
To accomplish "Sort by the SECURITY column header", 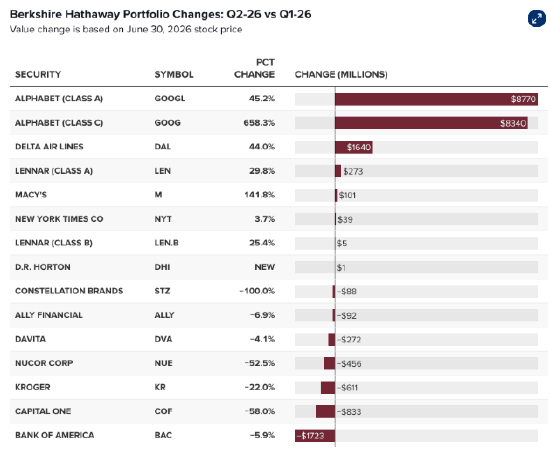I will tap(38, 74).
